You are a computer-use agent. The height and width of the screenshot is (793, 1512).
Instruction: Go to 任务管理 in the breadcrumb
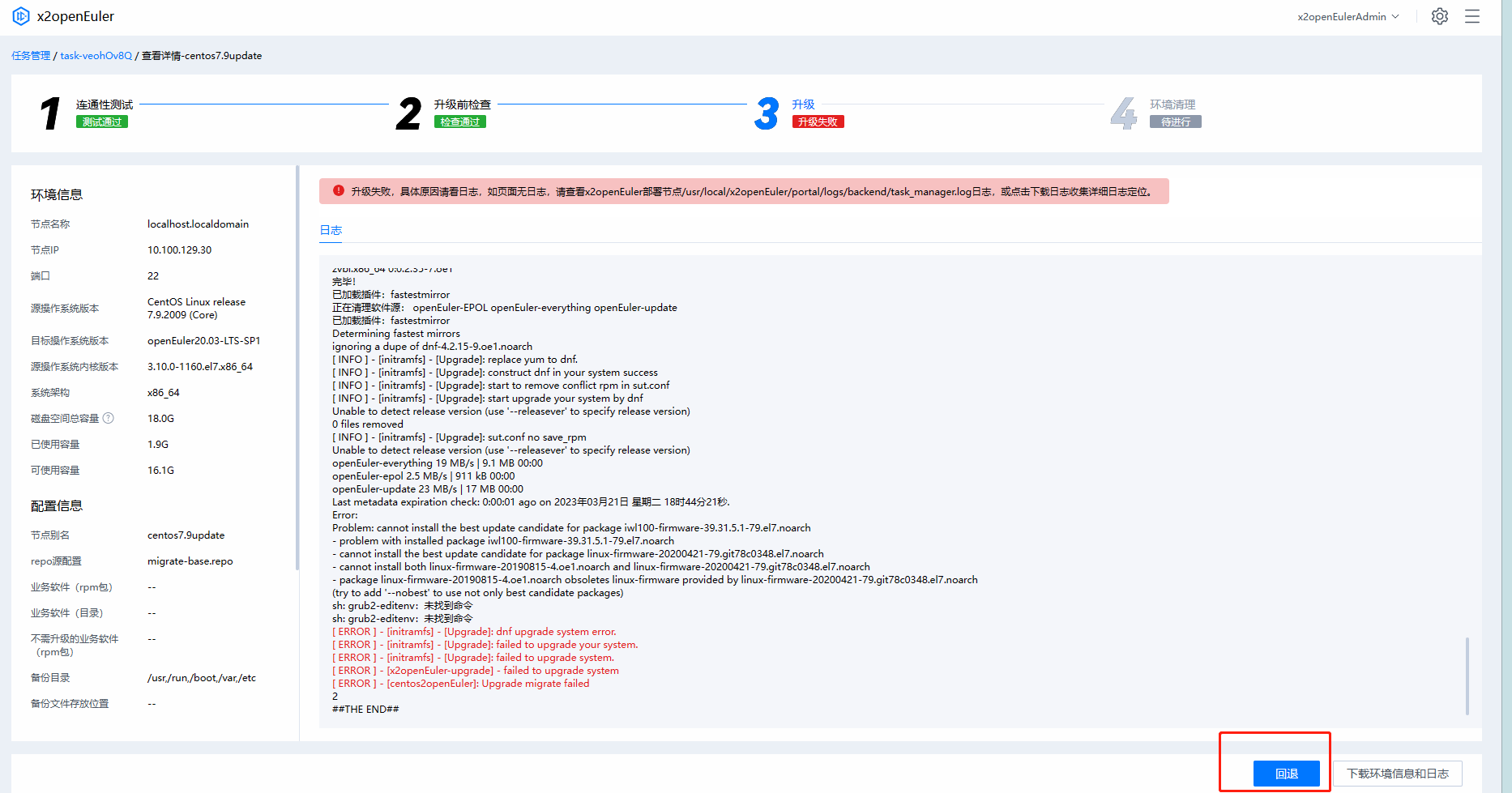31,56
